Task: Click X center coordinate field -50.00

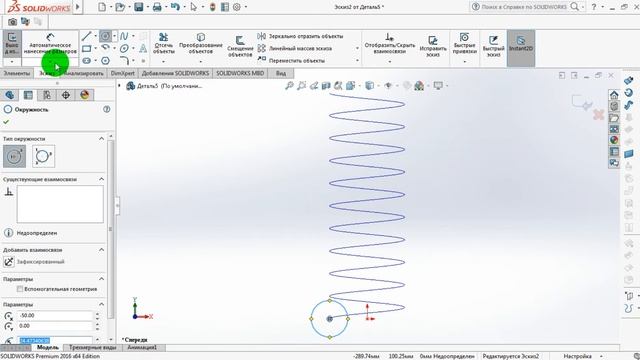Action: pyautogui.click(x=56, y=316)
